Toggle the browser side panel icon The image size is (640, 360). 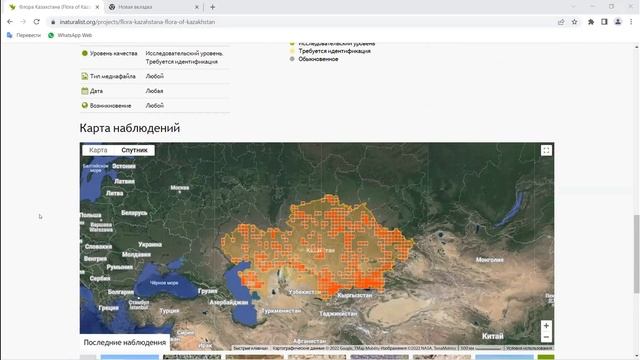click(x=604, y=22)
